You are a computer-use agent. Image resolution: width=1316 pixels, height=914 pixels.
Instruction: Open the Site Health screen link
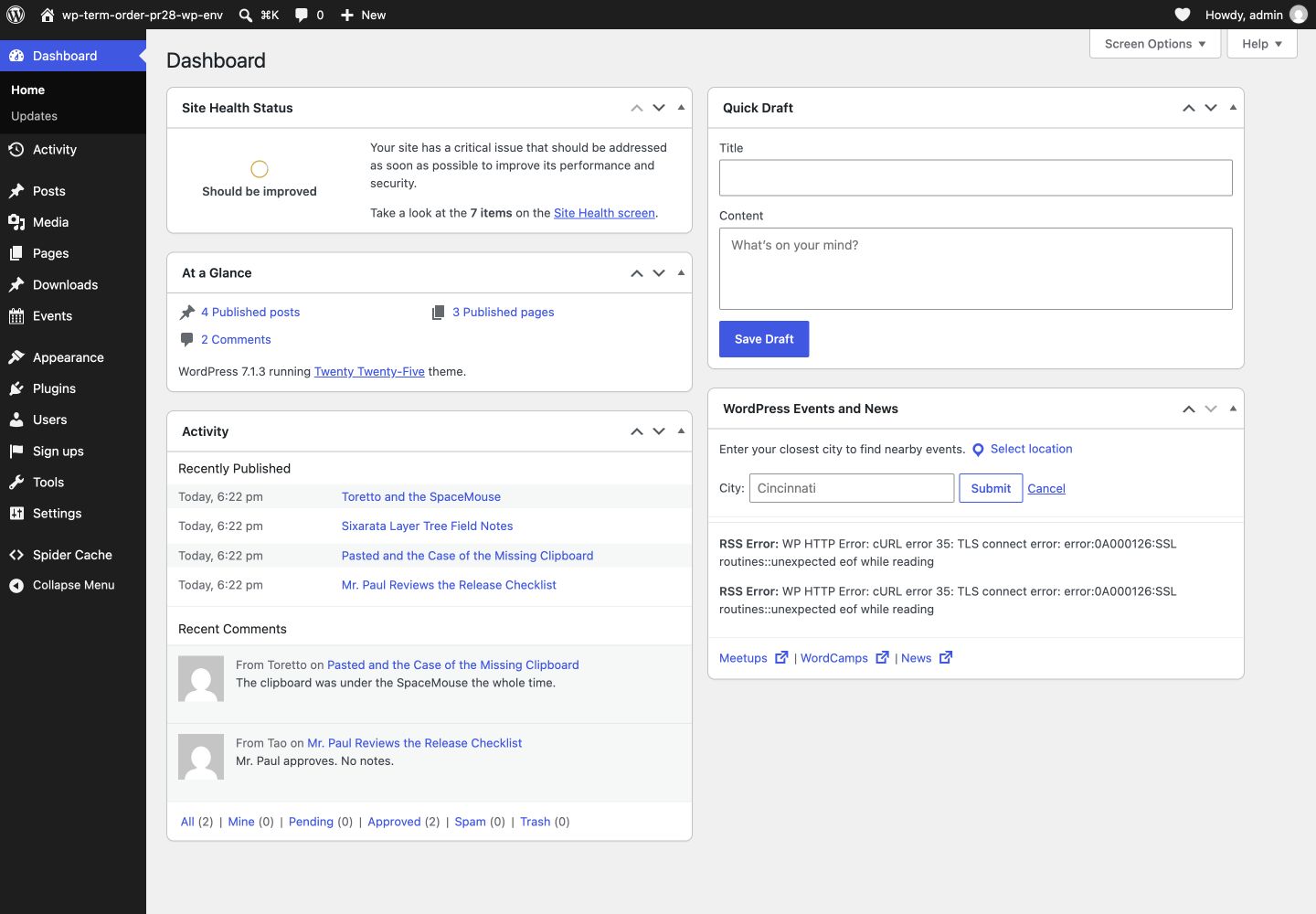[x=604, y=213]
